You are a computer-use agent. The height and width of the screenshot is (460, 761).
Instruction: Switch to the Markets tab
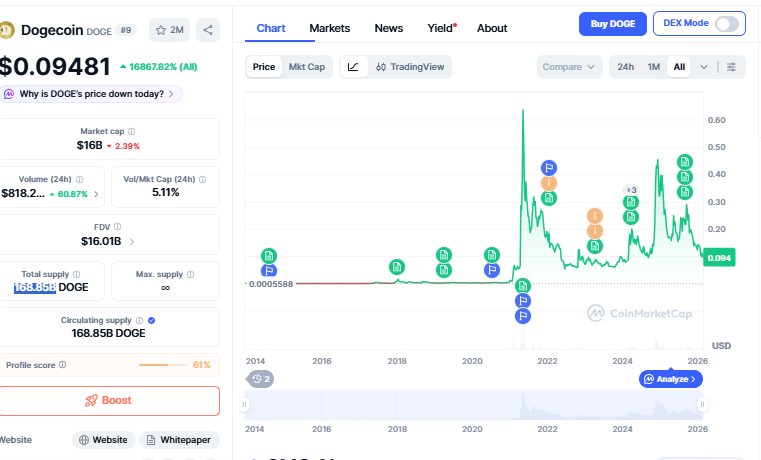click(x=329, y=28)
